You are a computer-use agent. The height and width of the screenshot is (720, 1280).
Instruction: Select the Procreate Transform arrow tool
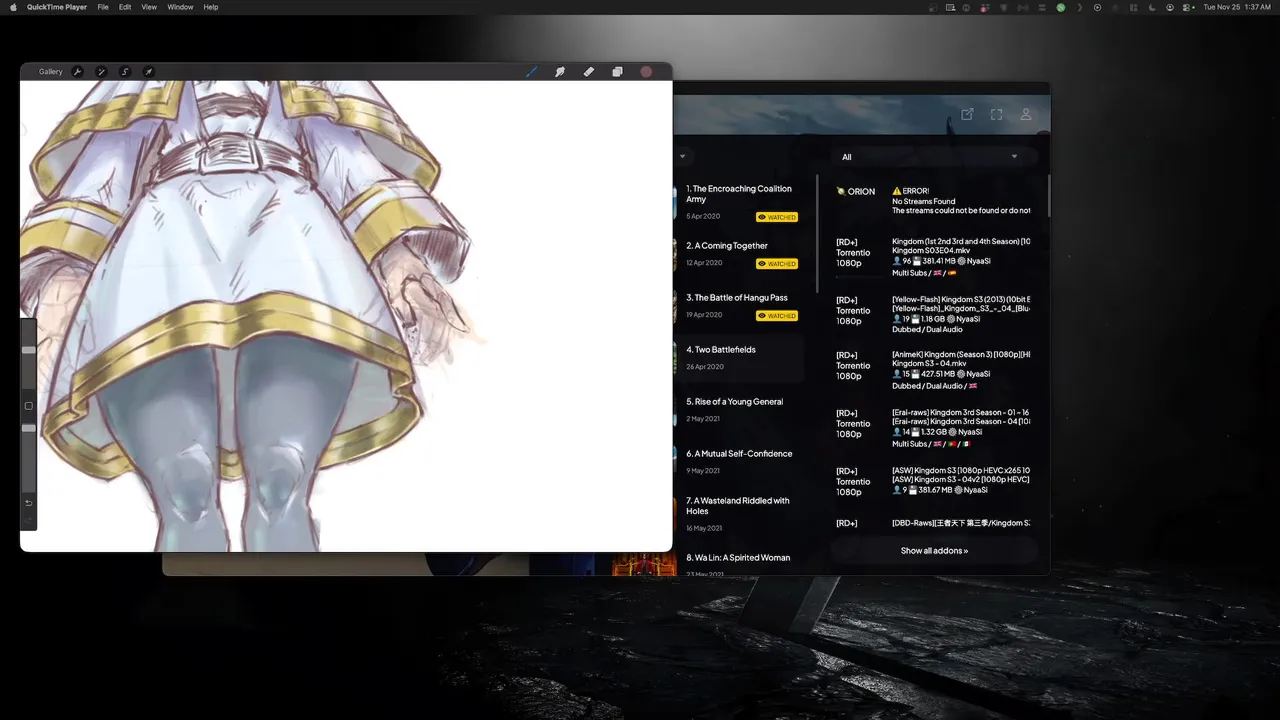point(148,72)
